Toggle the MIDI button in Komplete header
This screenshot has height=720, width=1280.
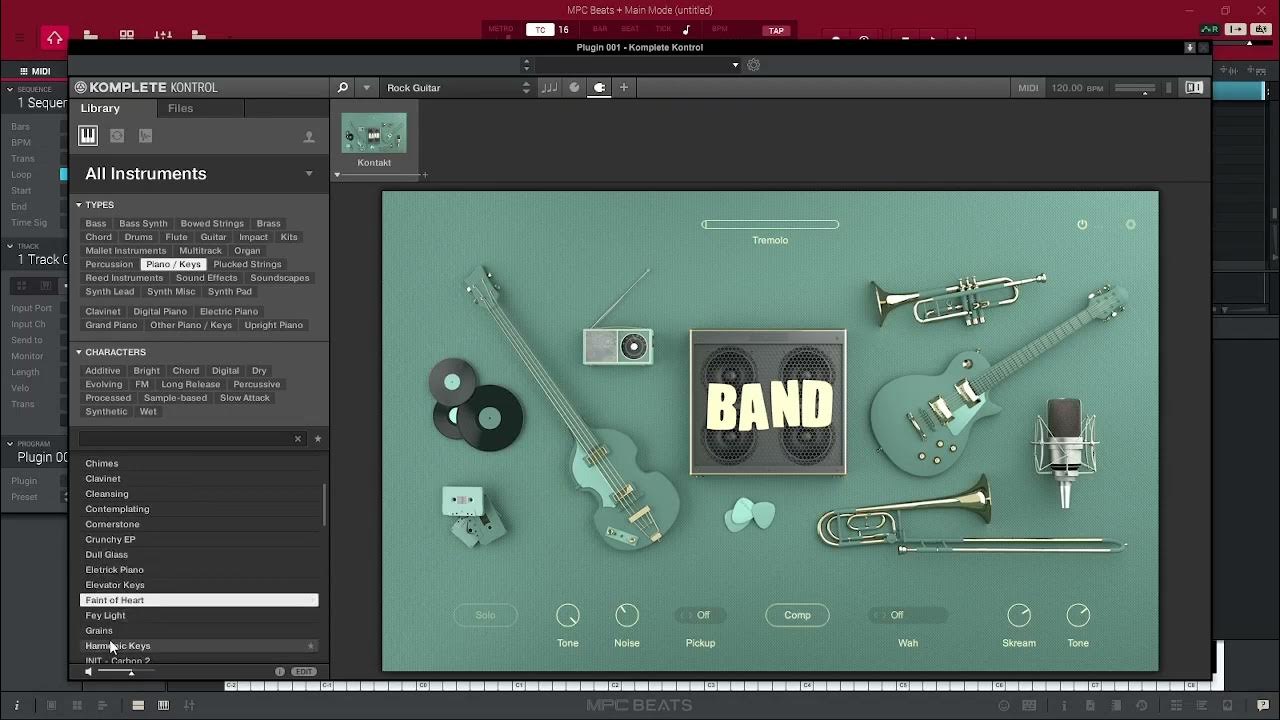1028,88
